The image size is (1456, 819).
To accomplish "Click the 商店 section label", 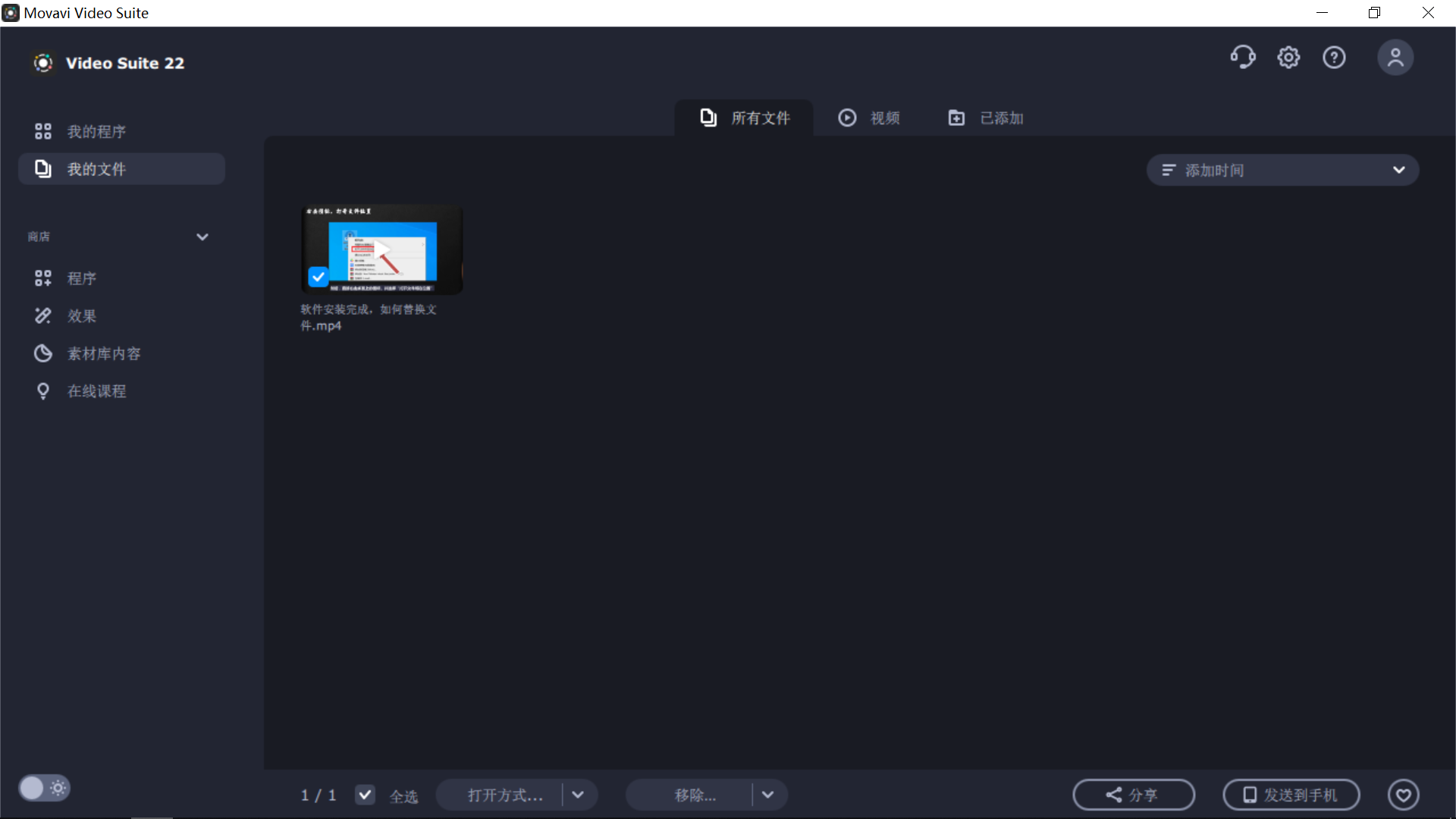I will [39, 237].
